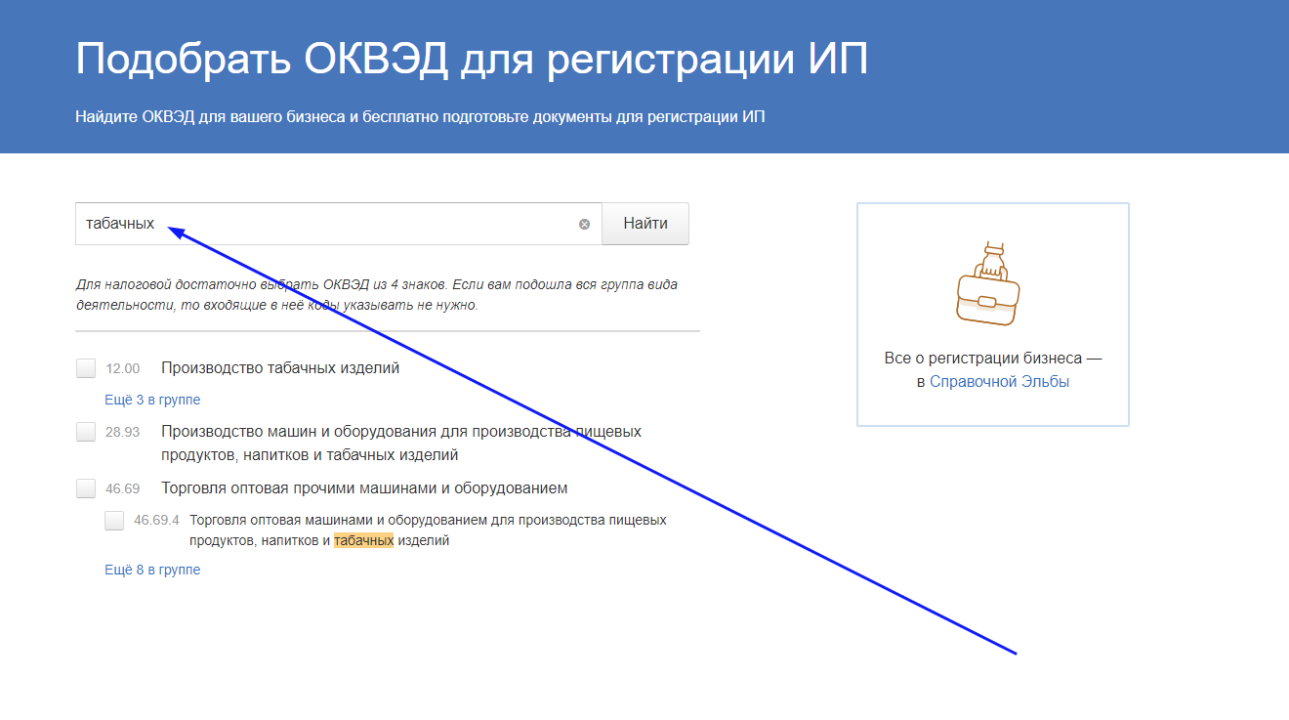
Task: Check the box for code 46.69
Action: pyautogui.click(x=86, y=489)
